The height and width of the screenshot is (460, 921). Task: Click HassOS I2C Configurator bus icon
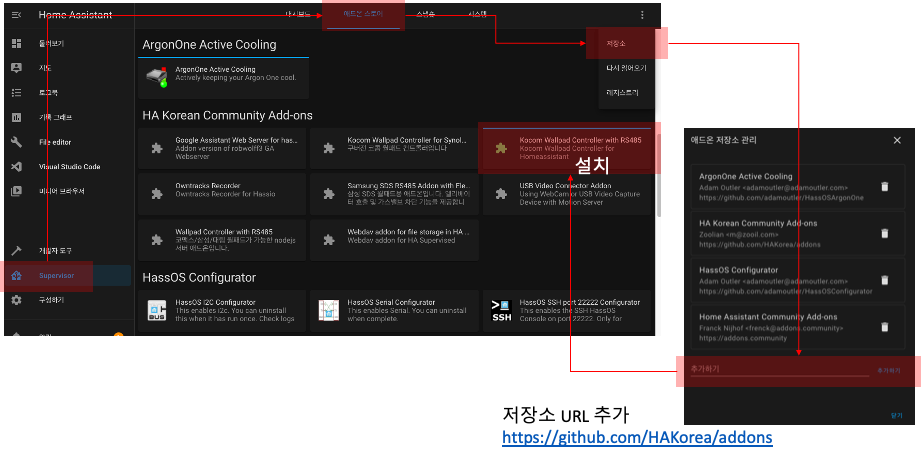coord(157,310)
